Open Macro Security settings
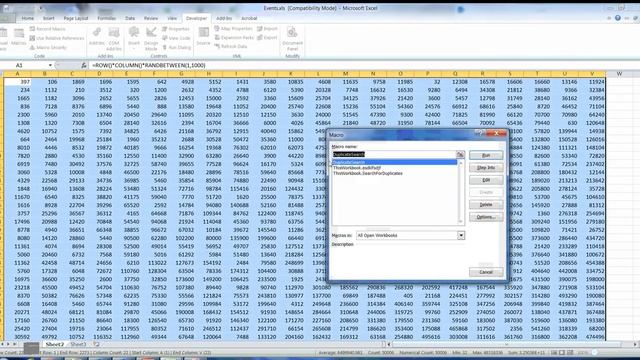The image size is (640, 360). [48, 47]
